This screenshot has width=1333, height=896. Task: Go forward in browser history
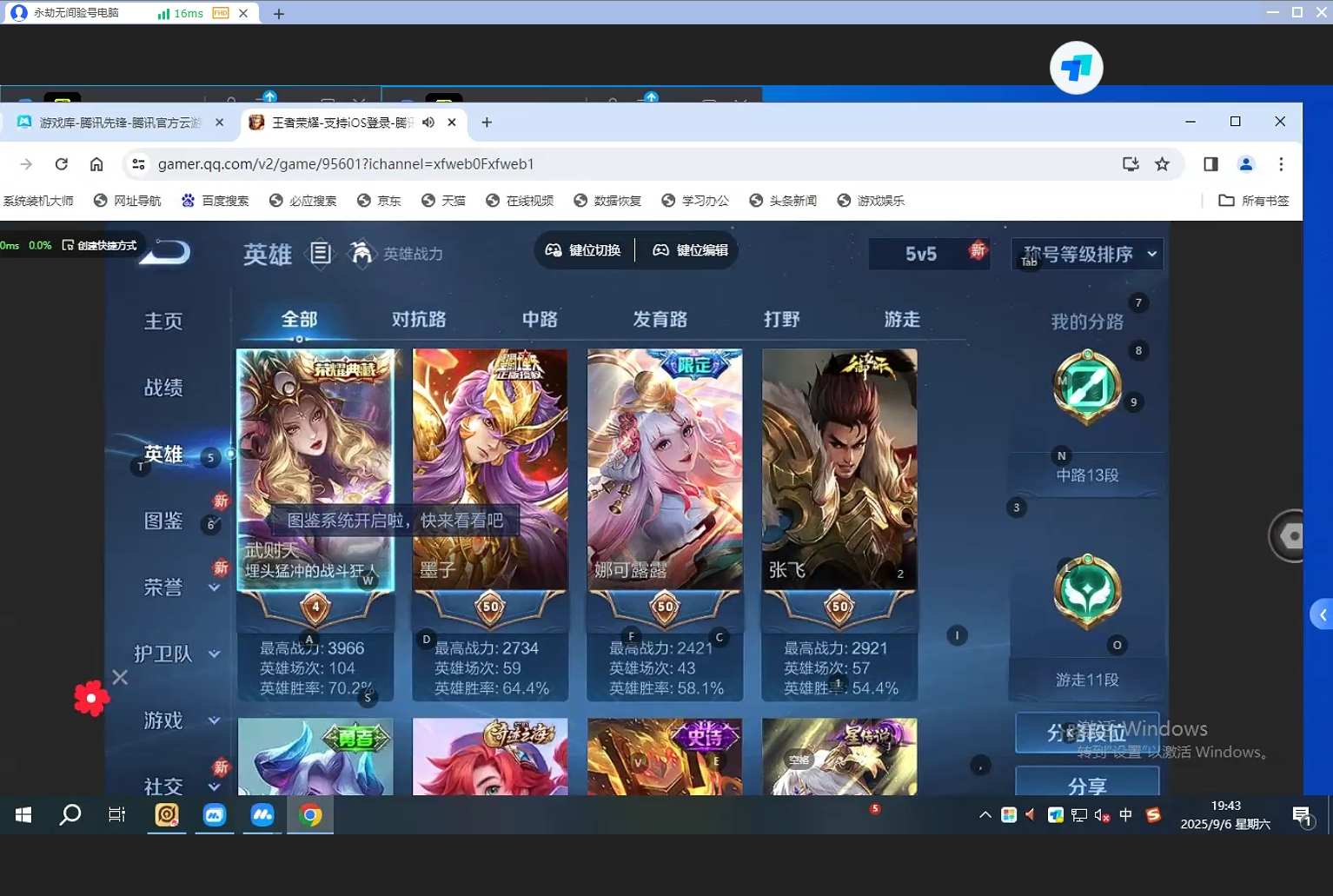click(x=26, y=164)
